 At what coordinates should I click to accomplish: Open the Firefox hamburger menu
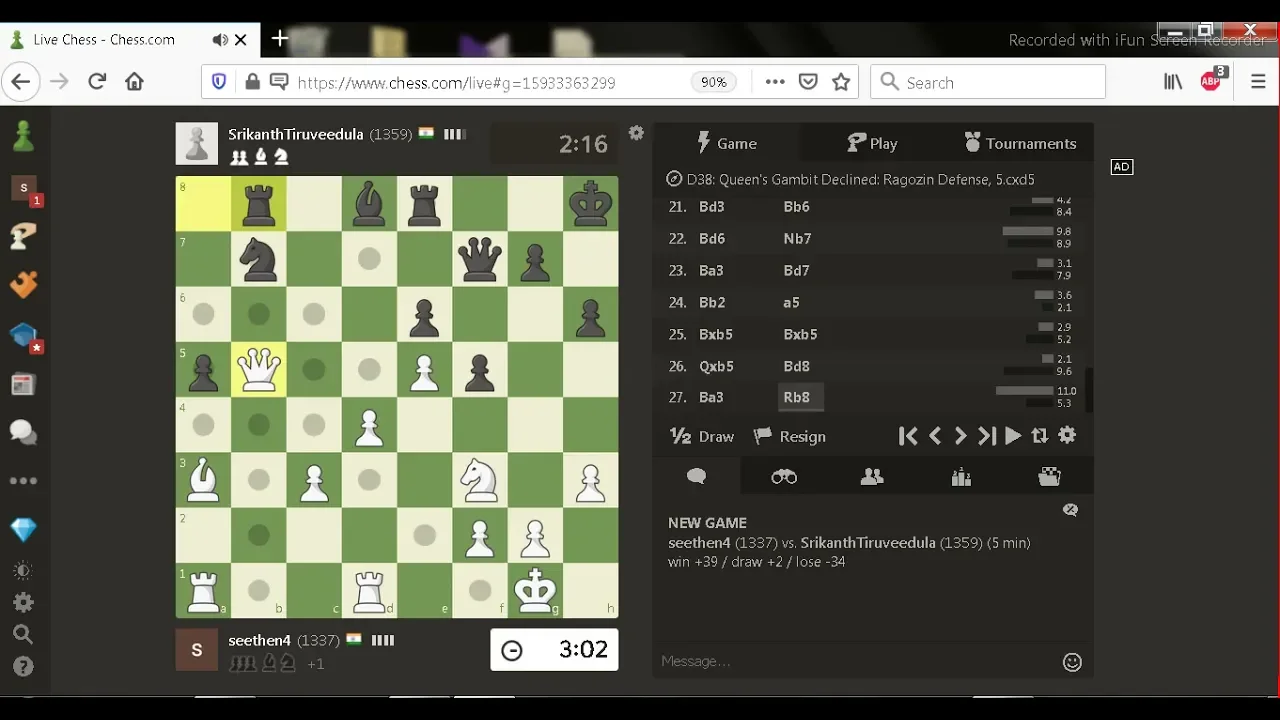(1258, 82)
